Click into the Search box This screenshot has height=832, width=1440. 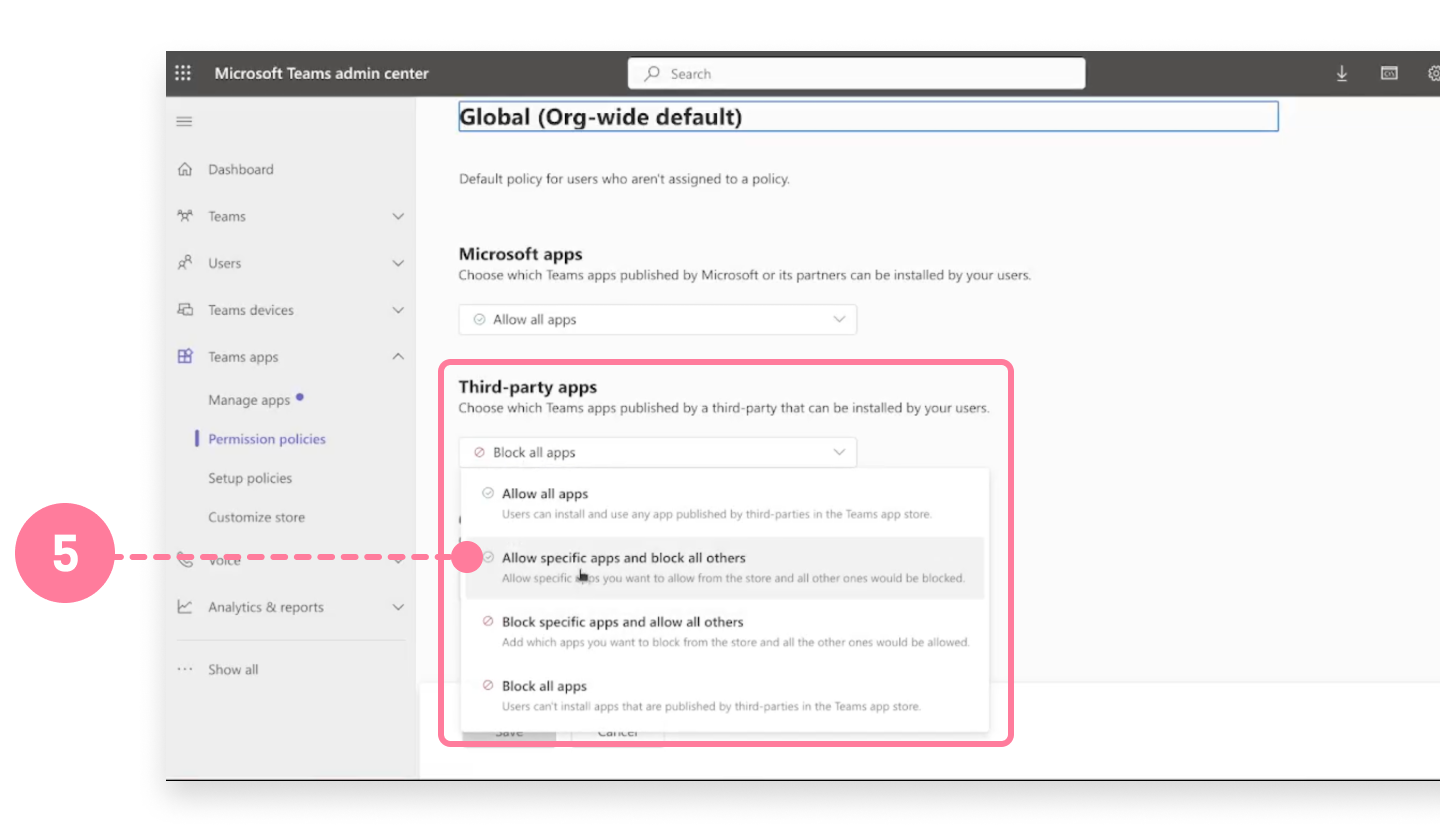pyautogui.click(x=857, y=73)
